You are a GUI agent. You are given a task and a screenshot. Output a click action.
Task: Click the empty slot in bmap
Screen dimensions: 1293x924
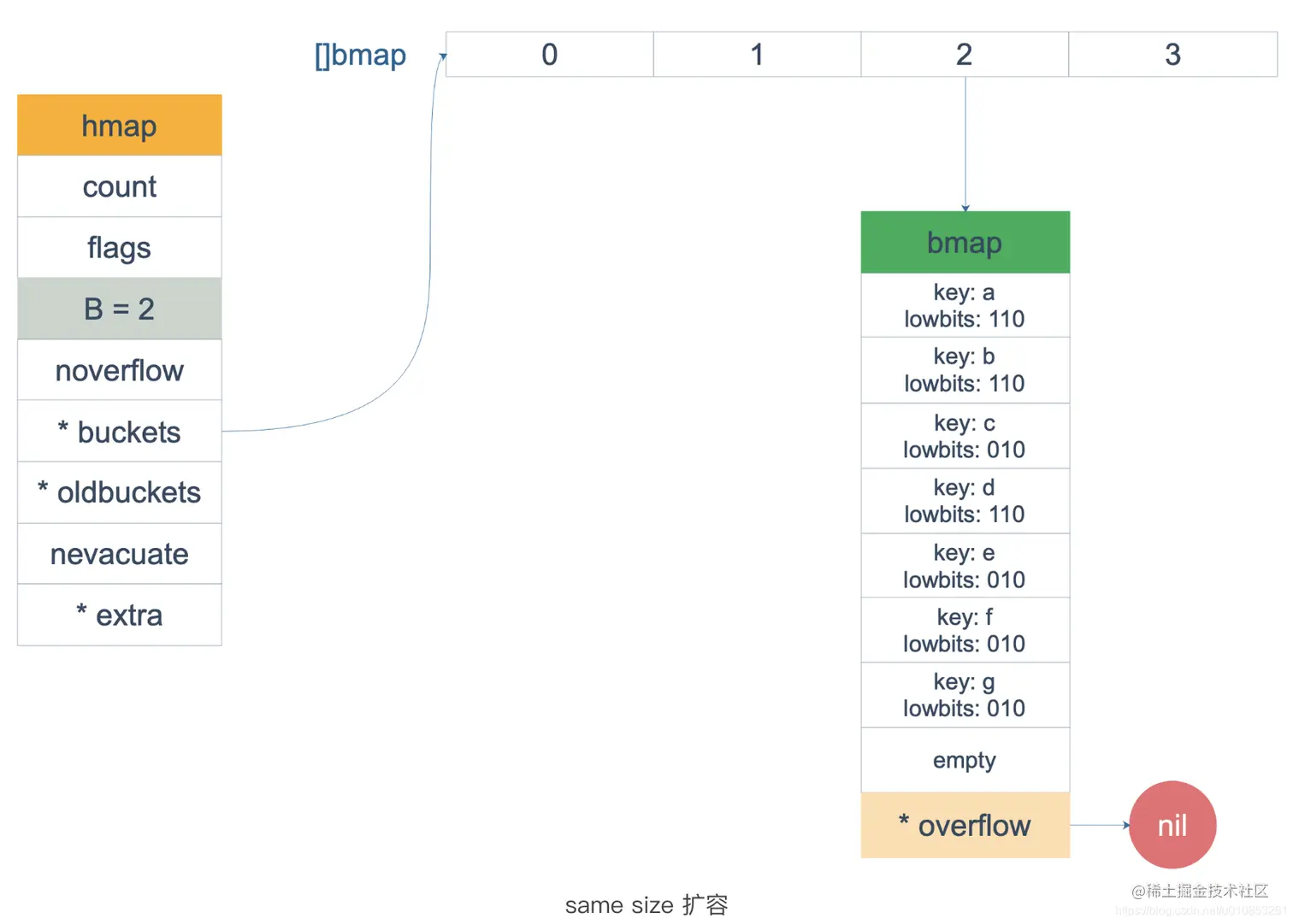tap(965, 760)
